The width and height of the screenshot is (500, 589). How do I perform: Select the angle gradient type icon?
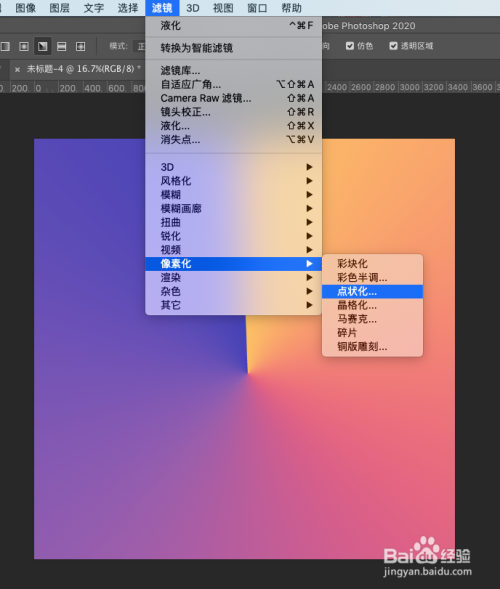(x=42, y=46)
